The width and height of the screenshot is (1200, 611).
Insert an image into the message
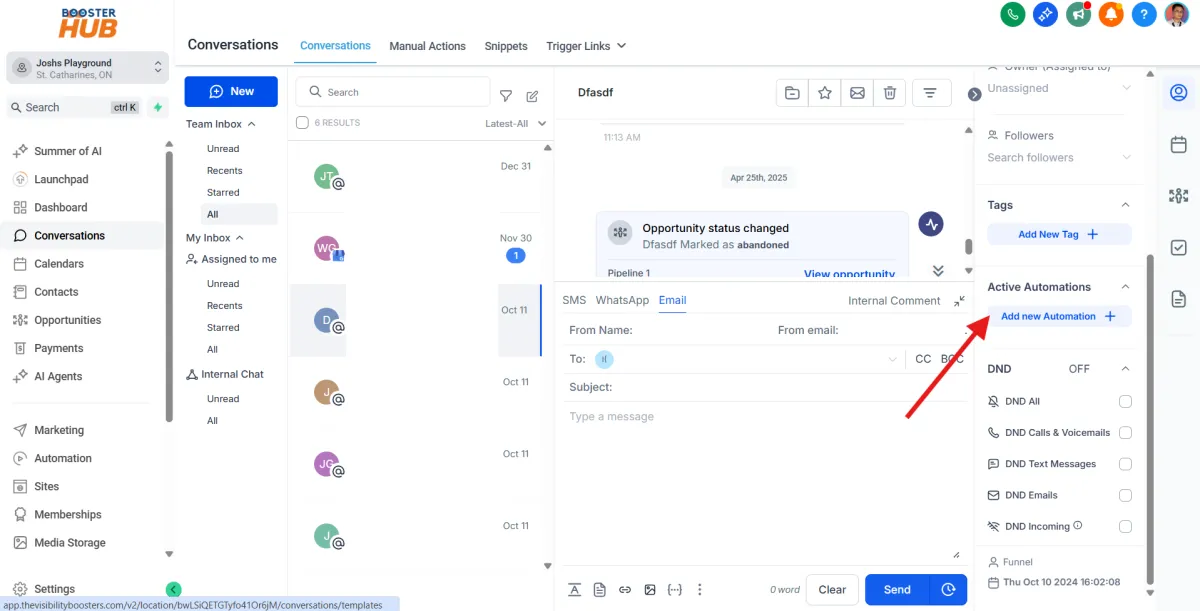(x=650, y=589)
